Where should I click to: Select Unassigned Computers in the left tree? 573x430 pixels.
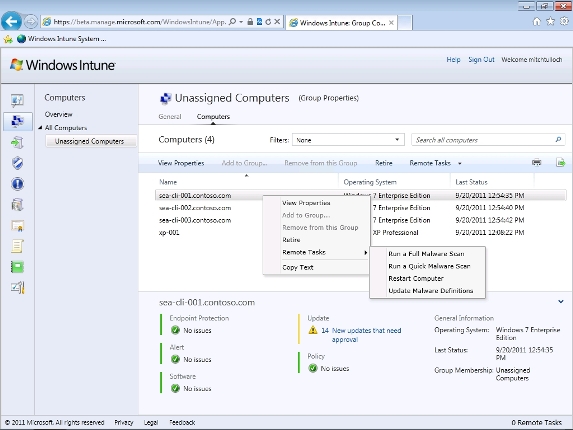tap(90, 141)
